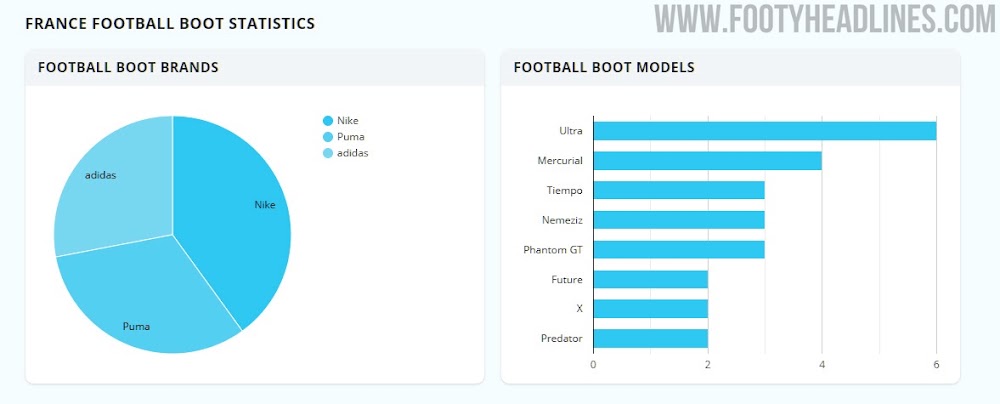Image resolution: width=1000 pixels, height=404 pixels.
Task: Select the Tiempo bar
Action: tap(678, 190)
